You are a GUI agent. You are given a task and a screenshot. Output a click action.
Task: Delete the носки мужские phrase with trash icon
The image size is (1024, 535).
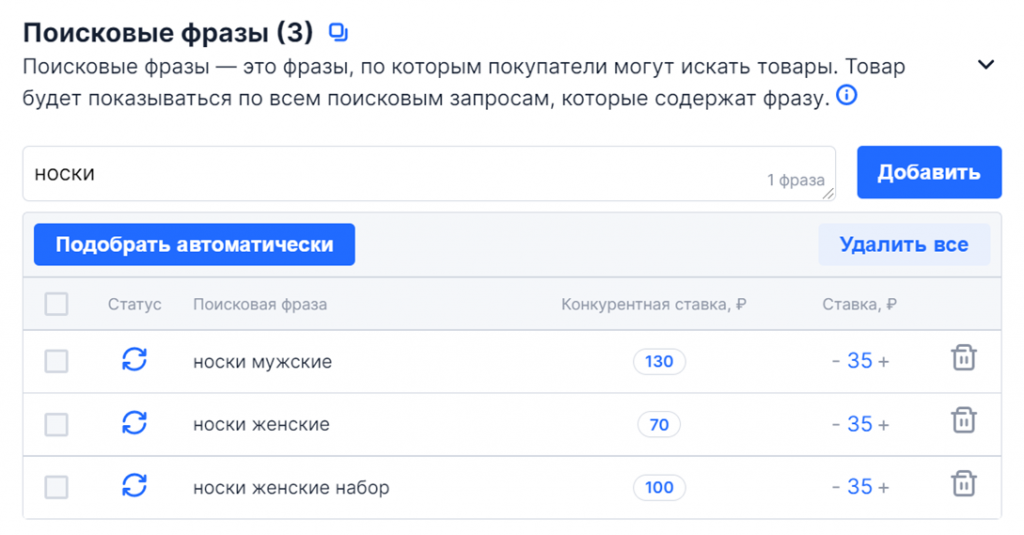tap(963, 358)
